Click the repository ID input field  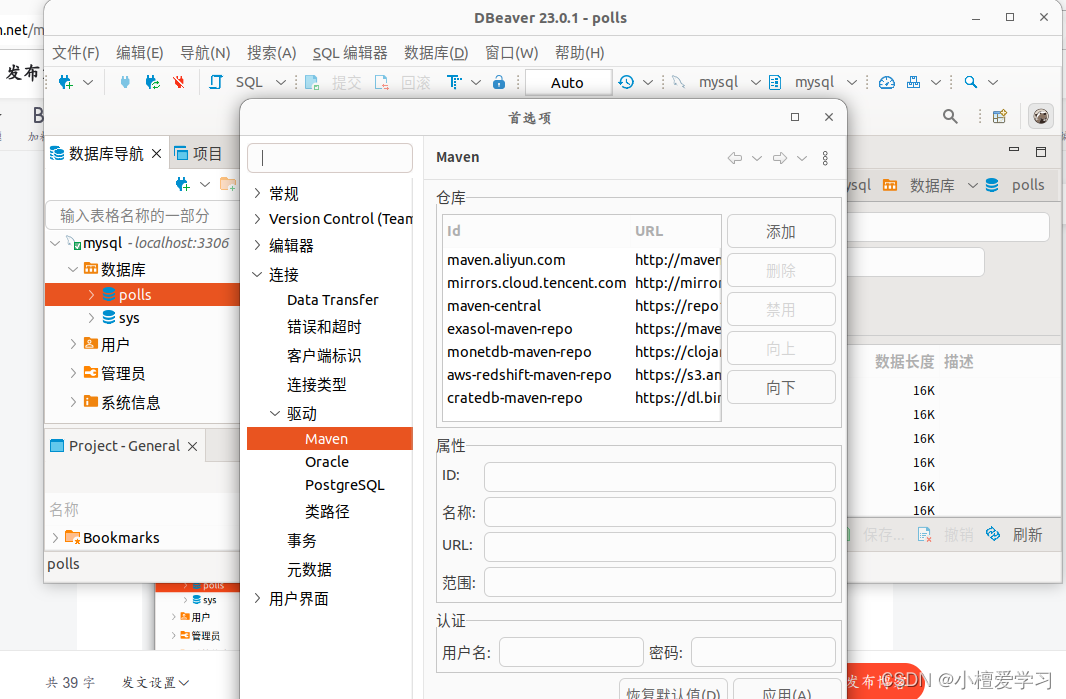(659, 477)
